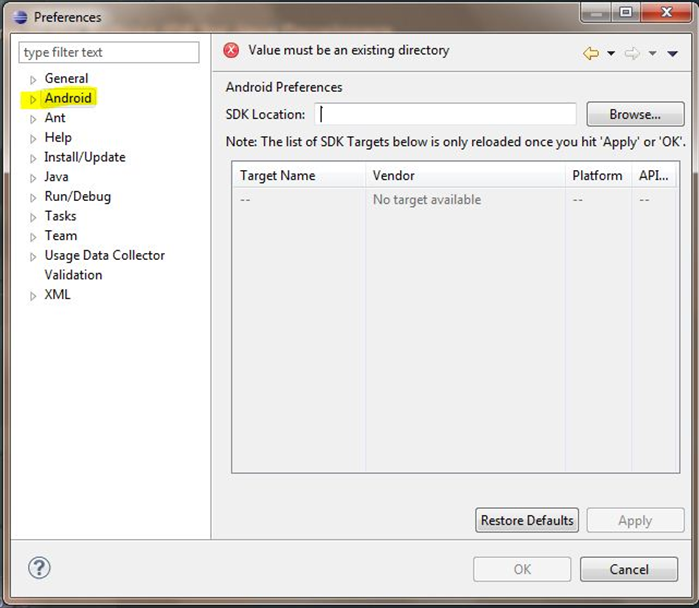The width and height of the screenshot is (699, 608).
Task: Click the API... column header
Action: click(x=654, y=175)
